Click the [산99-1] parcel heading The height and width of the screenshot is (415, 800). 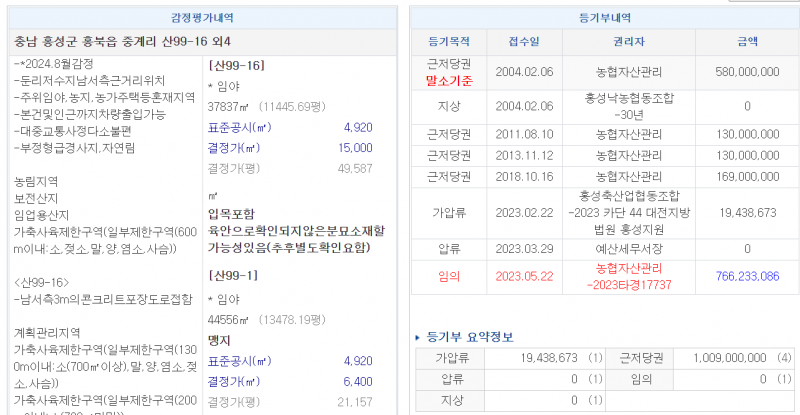(x=232, y=274)
